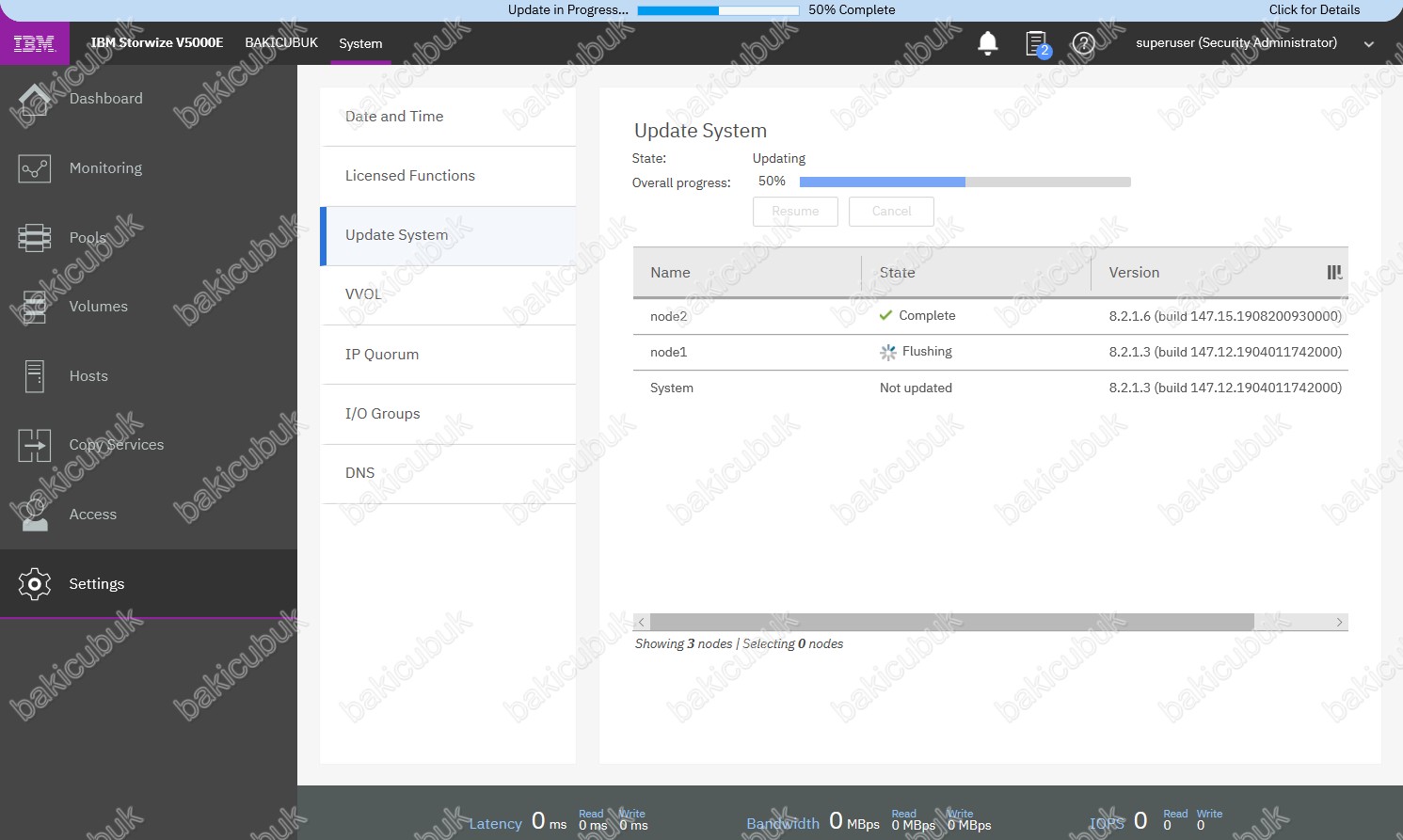The width and height of the screenshot is (1403, 840).
Task: Click the Monitoring sidebar icon
Action: 34,168
